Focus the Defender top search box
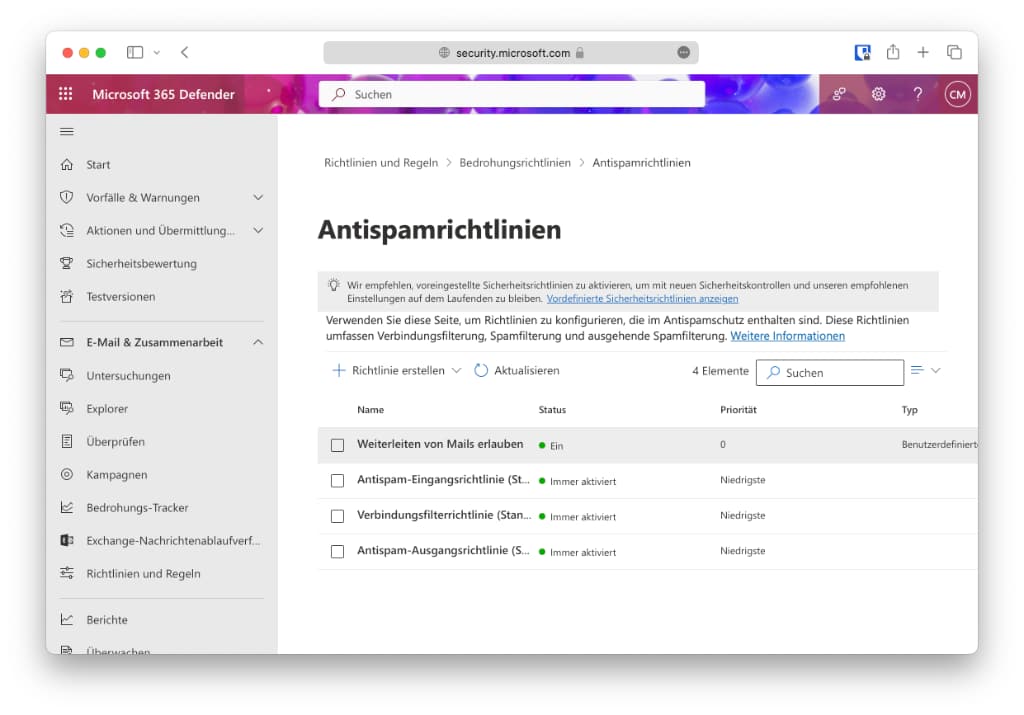Viewport: 1024px width, 715px height. tap(512, 94)
